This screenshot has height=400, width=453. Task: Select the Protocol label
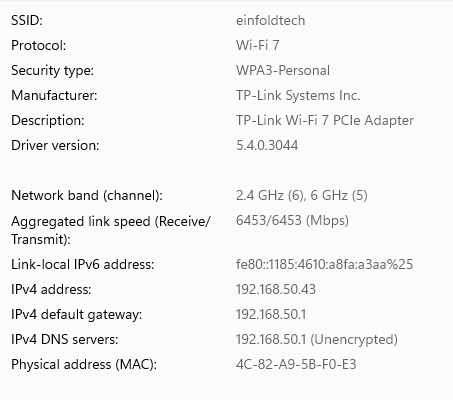click(38, 45)
